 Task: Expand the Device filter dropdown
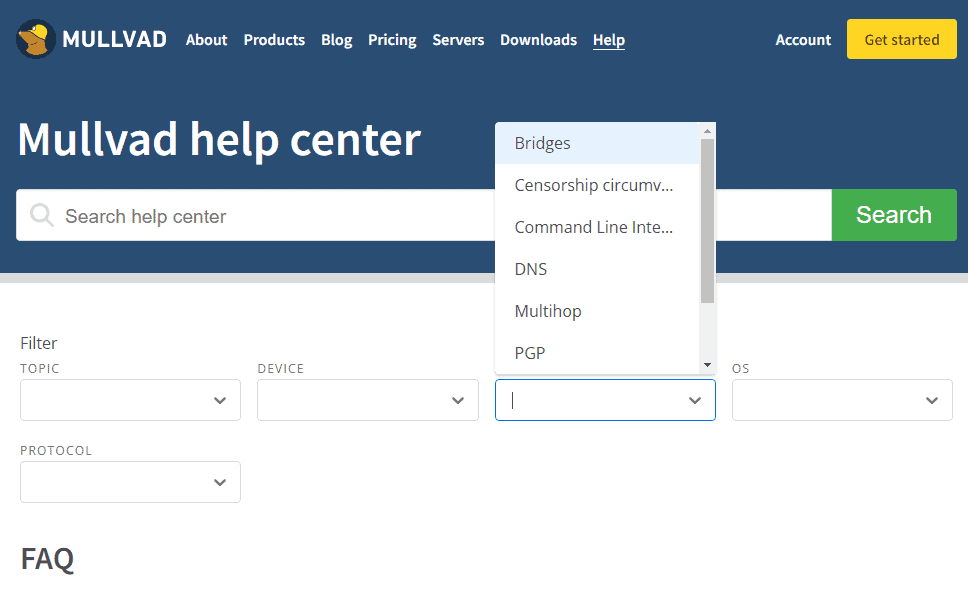click(x=367, y=400)
